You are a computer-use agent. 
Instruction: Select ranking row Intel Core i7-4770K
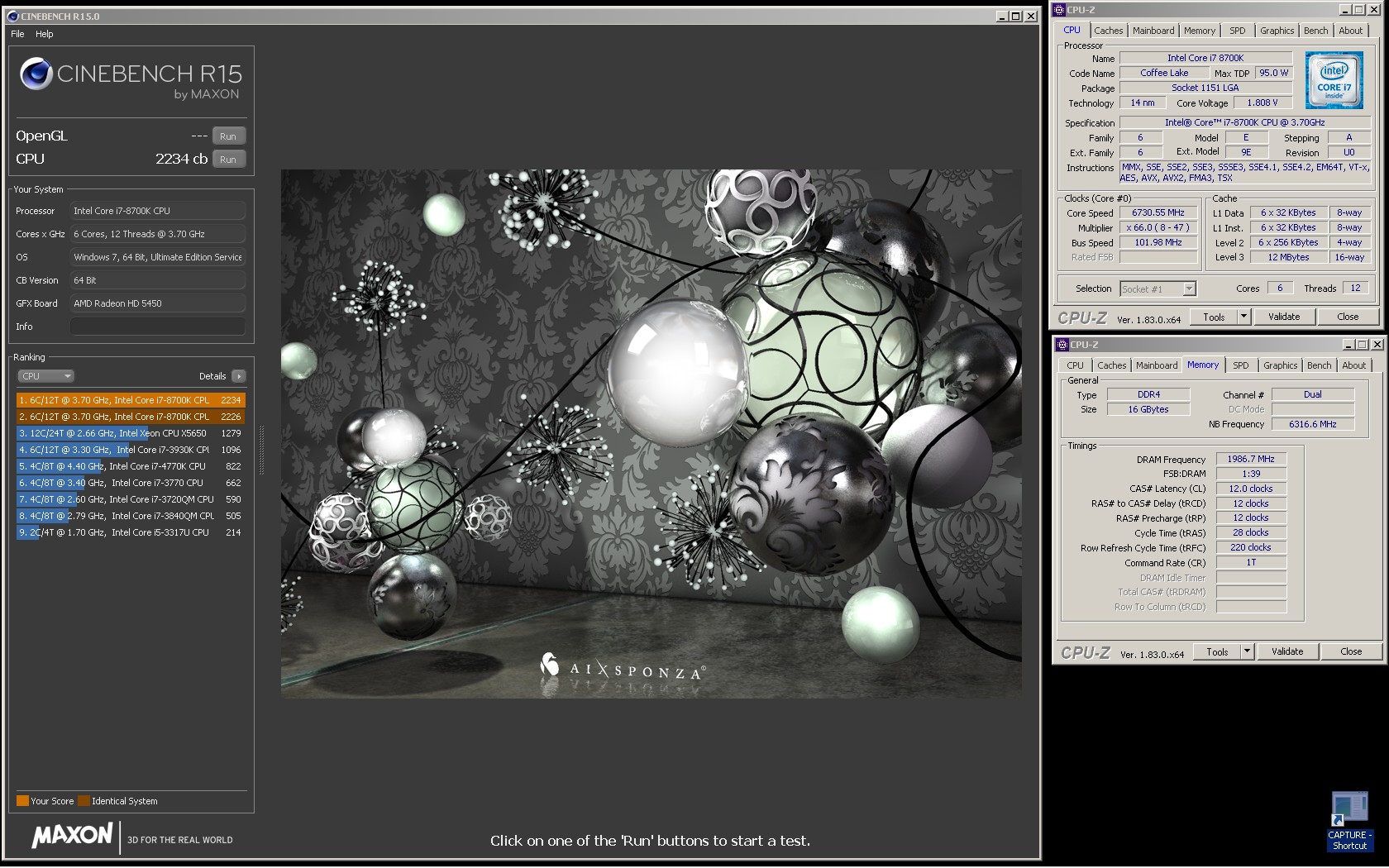[131, 466]
